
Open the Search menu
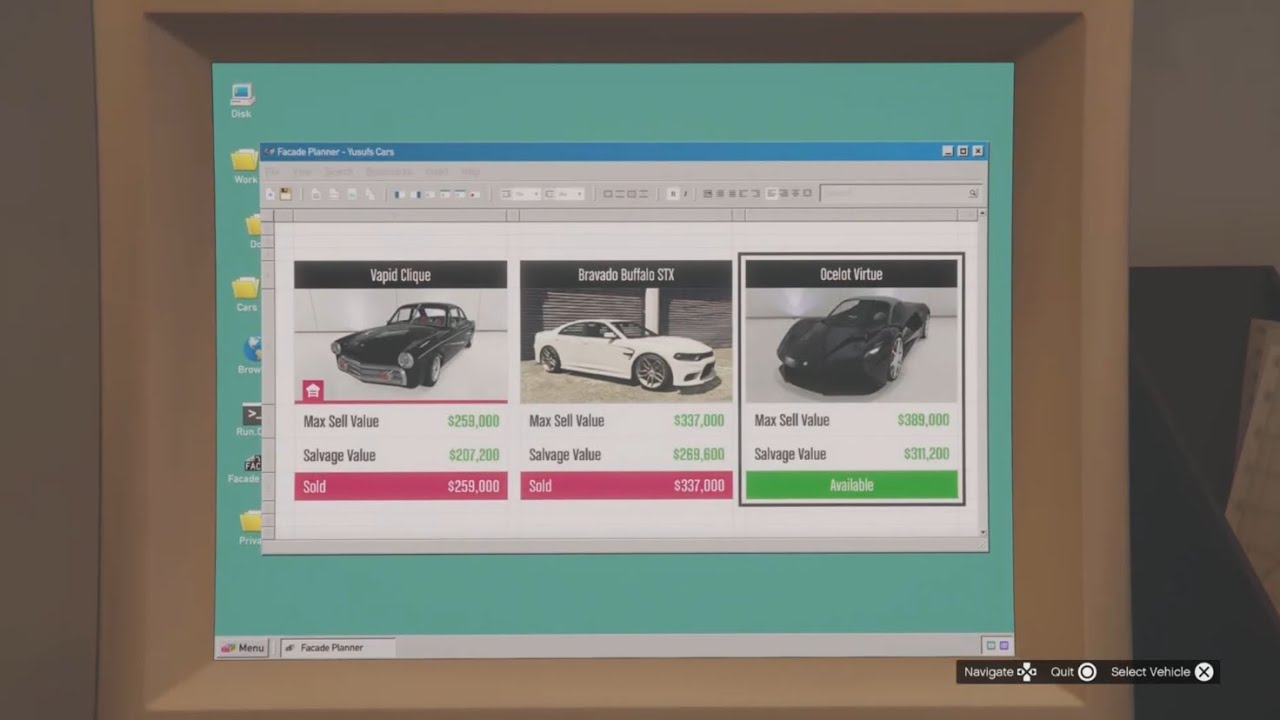(x=338, y=172)
